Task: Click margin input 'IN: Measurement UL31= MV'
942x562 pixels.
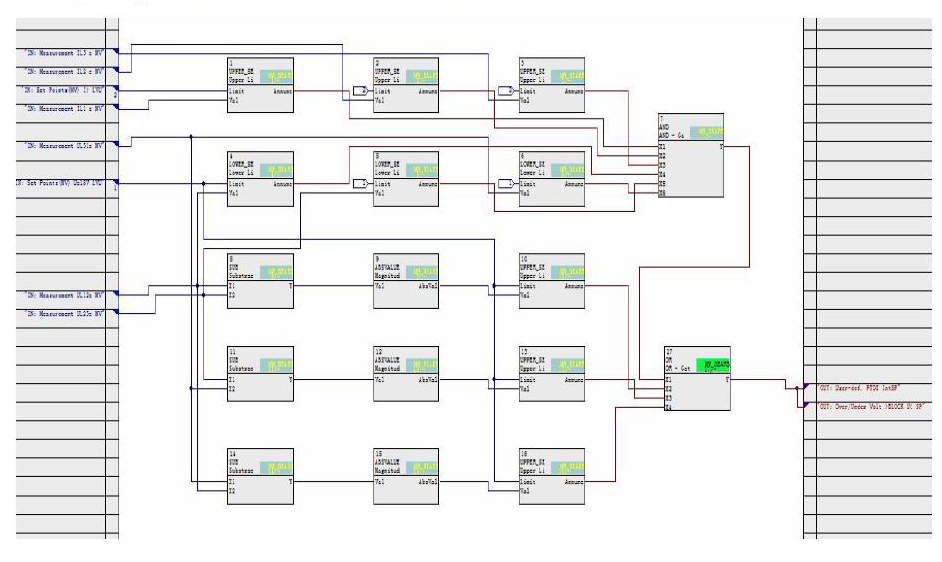Action: coord(64,146)
